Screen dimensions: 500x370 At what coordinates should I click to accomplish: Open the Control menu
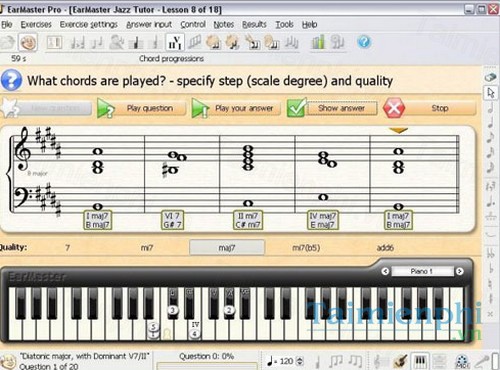193,24
